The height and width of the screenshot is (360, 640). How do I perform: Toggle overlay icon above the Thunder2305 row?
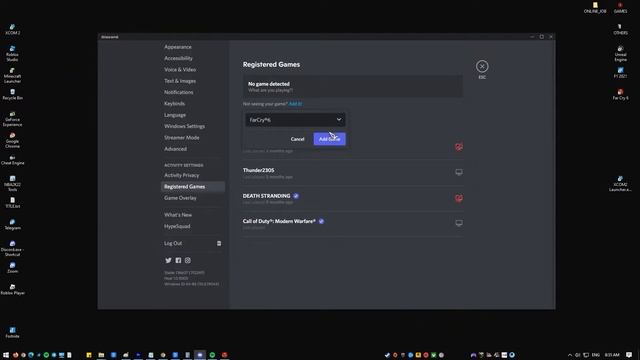click(x=459, y=147)
